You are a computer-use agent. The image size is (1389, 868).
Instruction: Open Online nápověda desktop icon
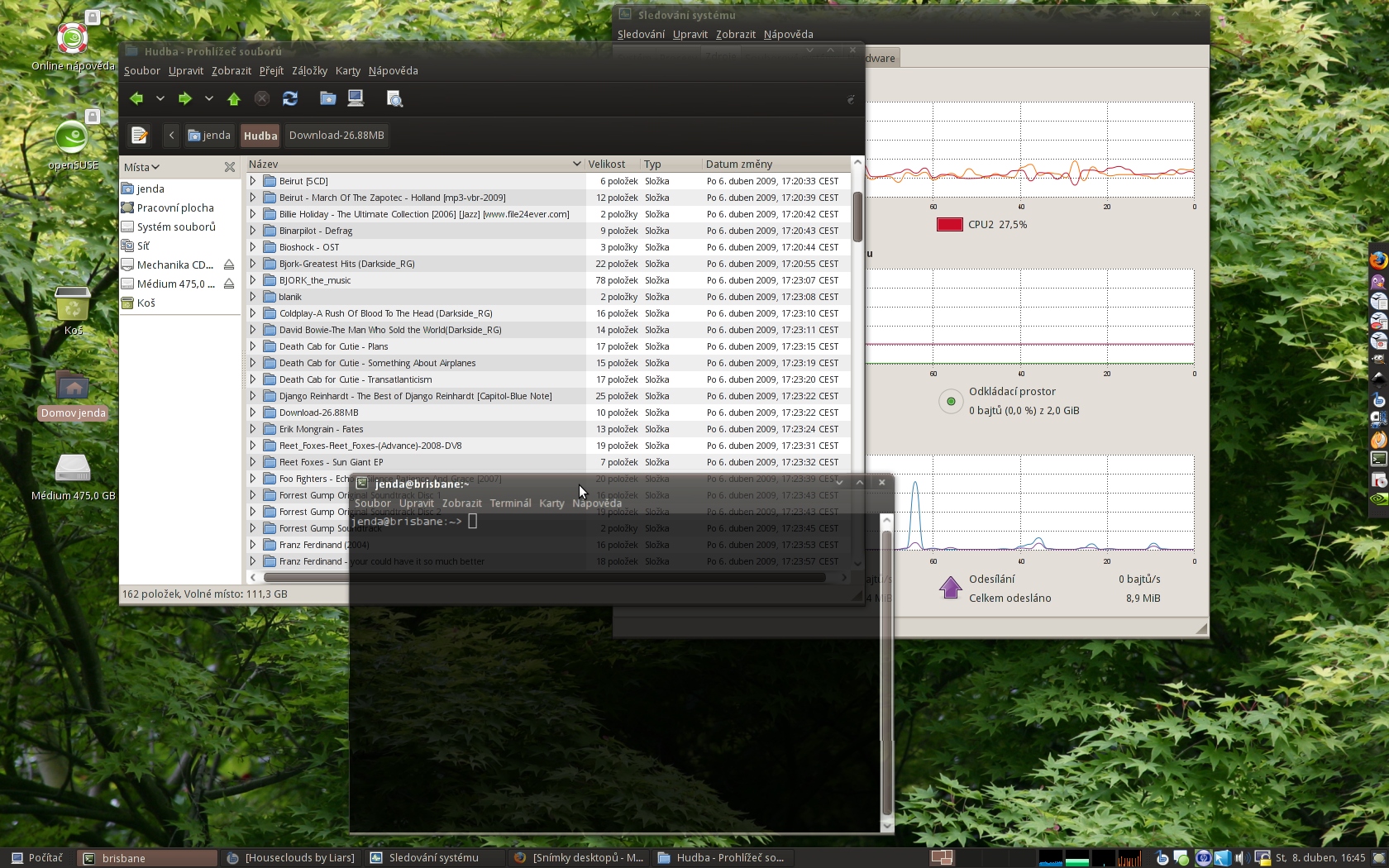pos(73,41)
